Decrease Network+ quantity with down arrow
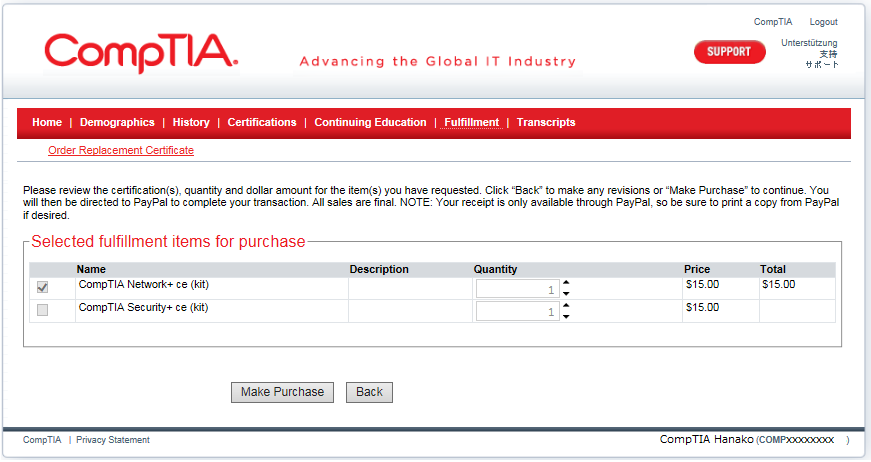The width and height of the screenshot is (871, 462). (x=566, y=294)
